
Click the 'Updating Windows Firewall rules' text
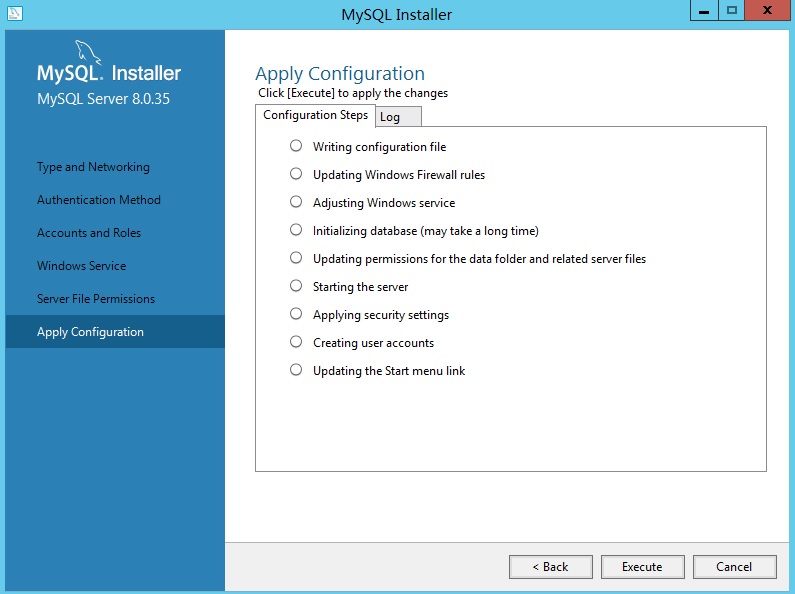click(x=399, y=175)
